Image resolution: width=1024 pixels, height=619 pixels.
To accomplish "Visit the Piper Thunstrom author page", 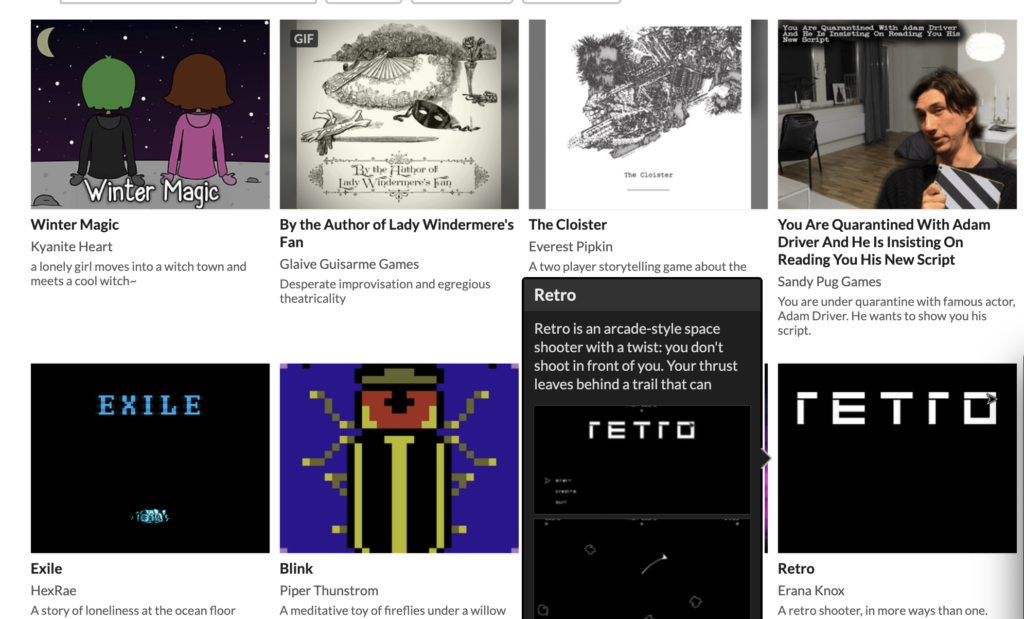I will point(329,591).
